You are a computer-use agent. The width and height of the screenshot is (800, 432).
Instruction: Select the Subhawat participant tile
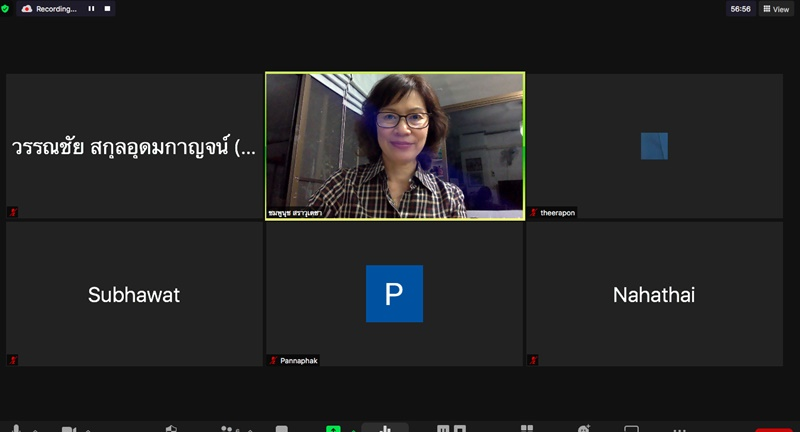(134, 294)
